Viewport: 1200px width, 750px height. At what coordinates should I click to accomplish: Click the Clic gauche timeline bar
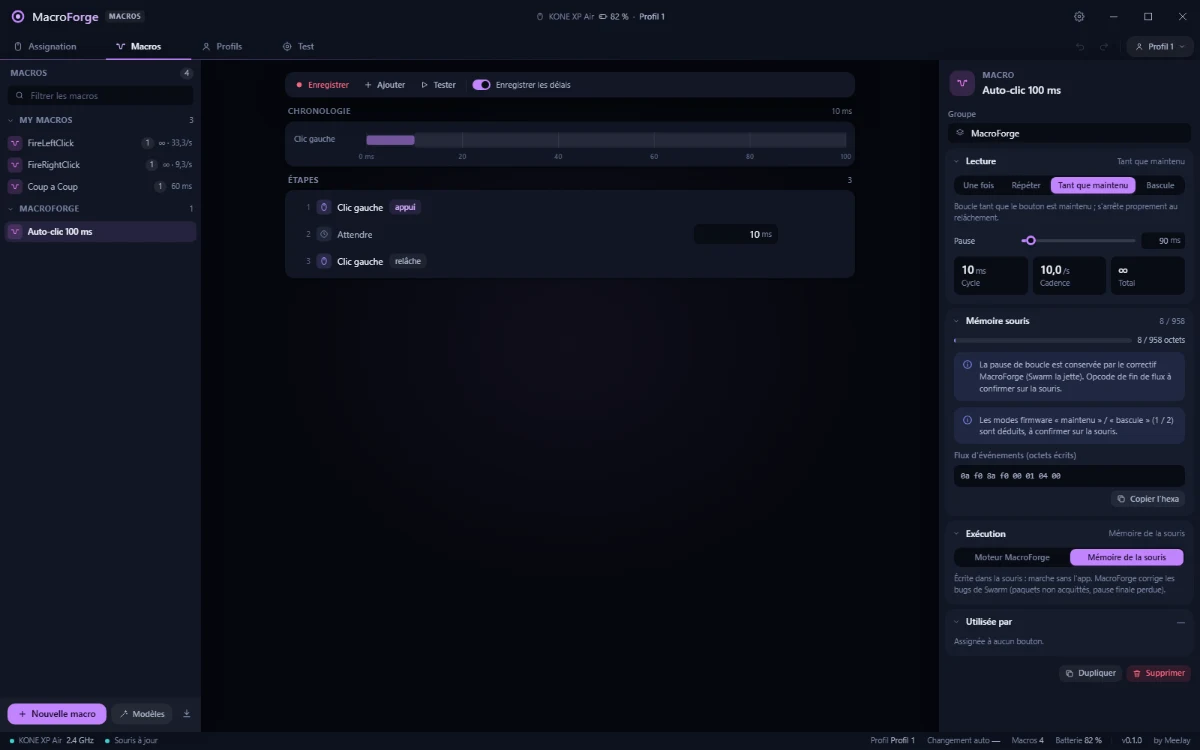tap(390, 140)
